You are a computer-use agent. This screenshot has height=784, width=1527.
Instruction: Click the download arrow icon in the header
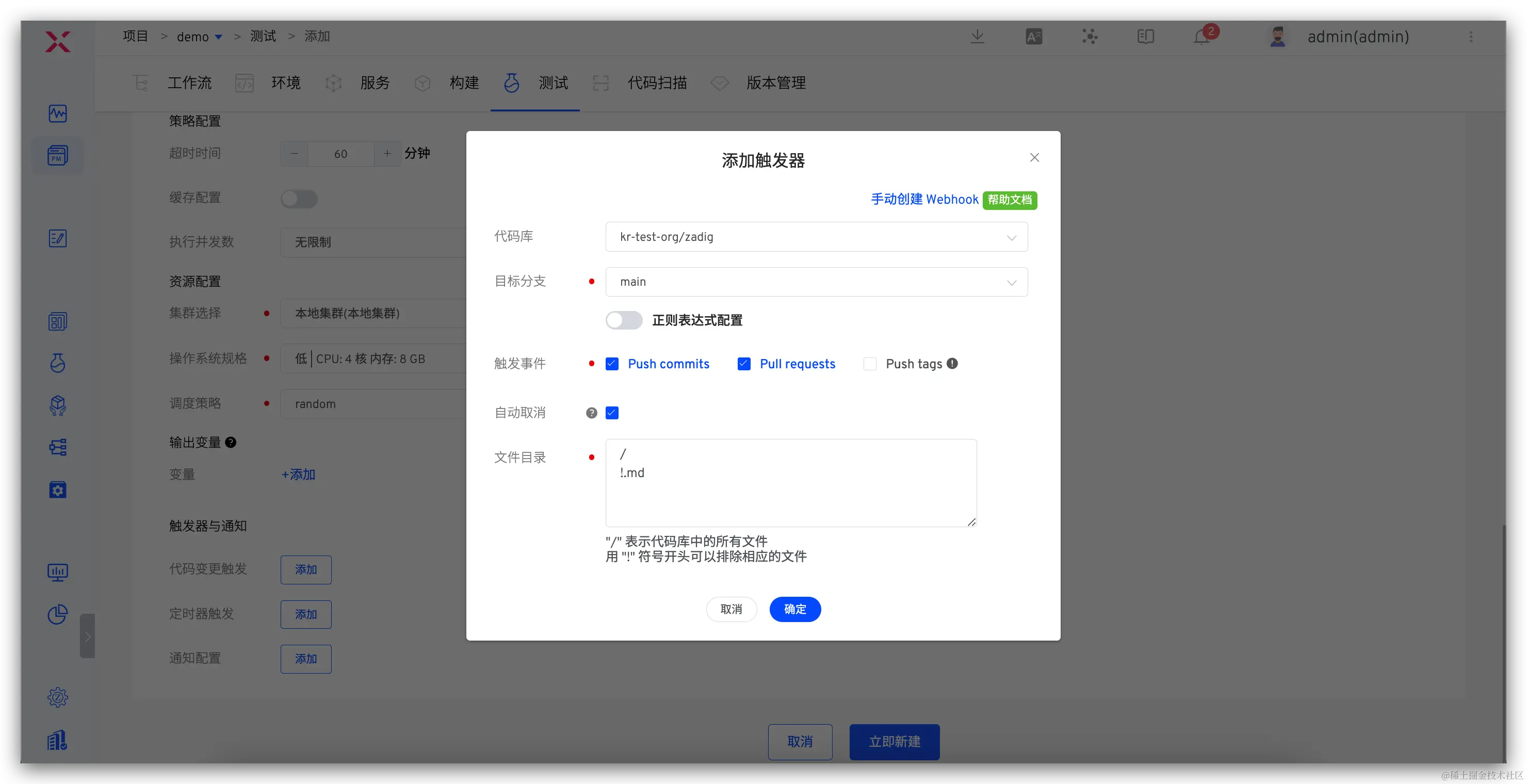pos(978,37)
